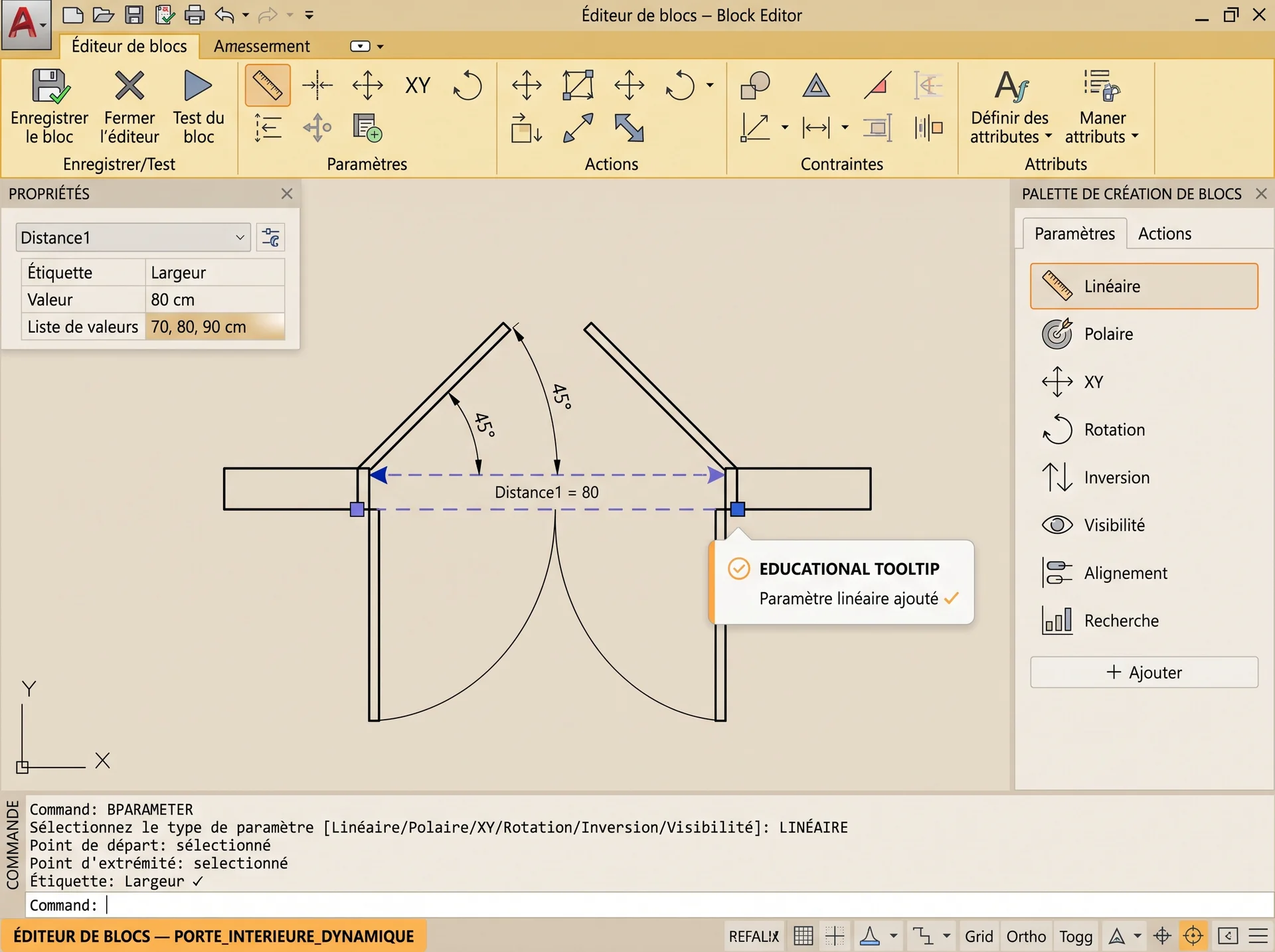The image size is (1275, 952).
Task: Click the Enregistrer le bloc save icon
Action: coord(50,86)
